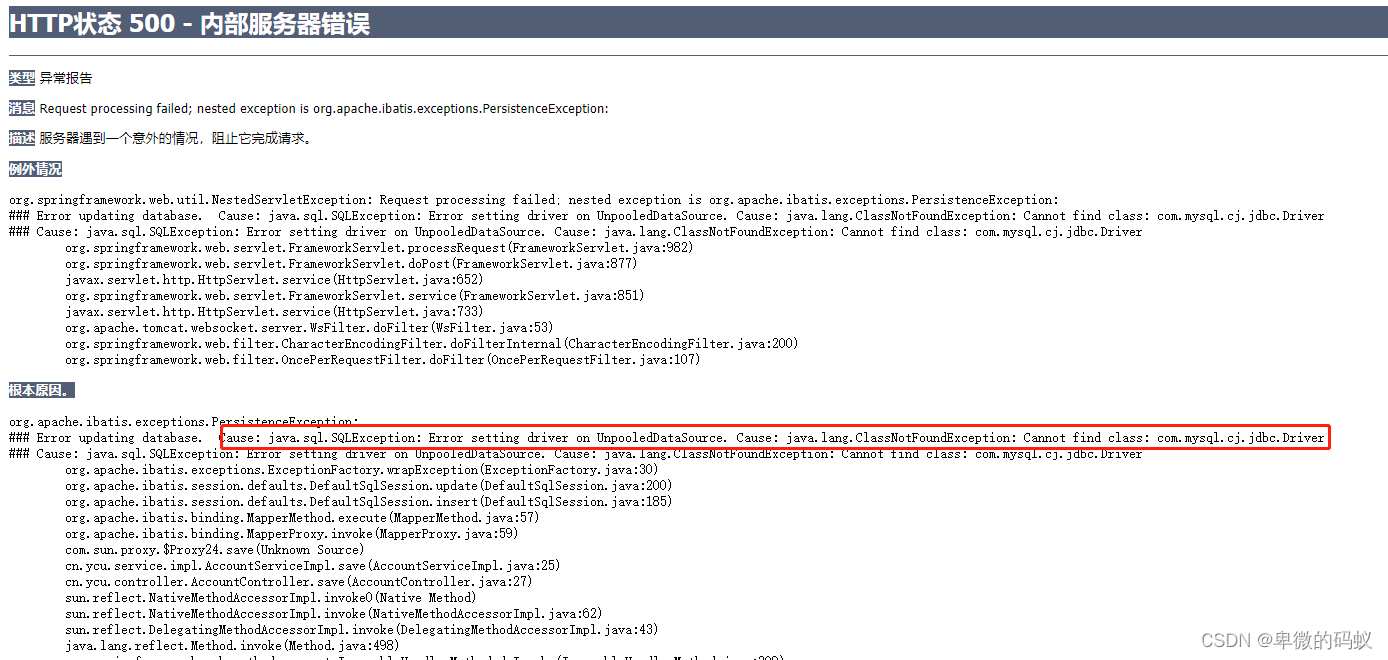Select the 根本原因 section header
The image size is (1388, 660).
pyautogui.click(x=39, y=388)
